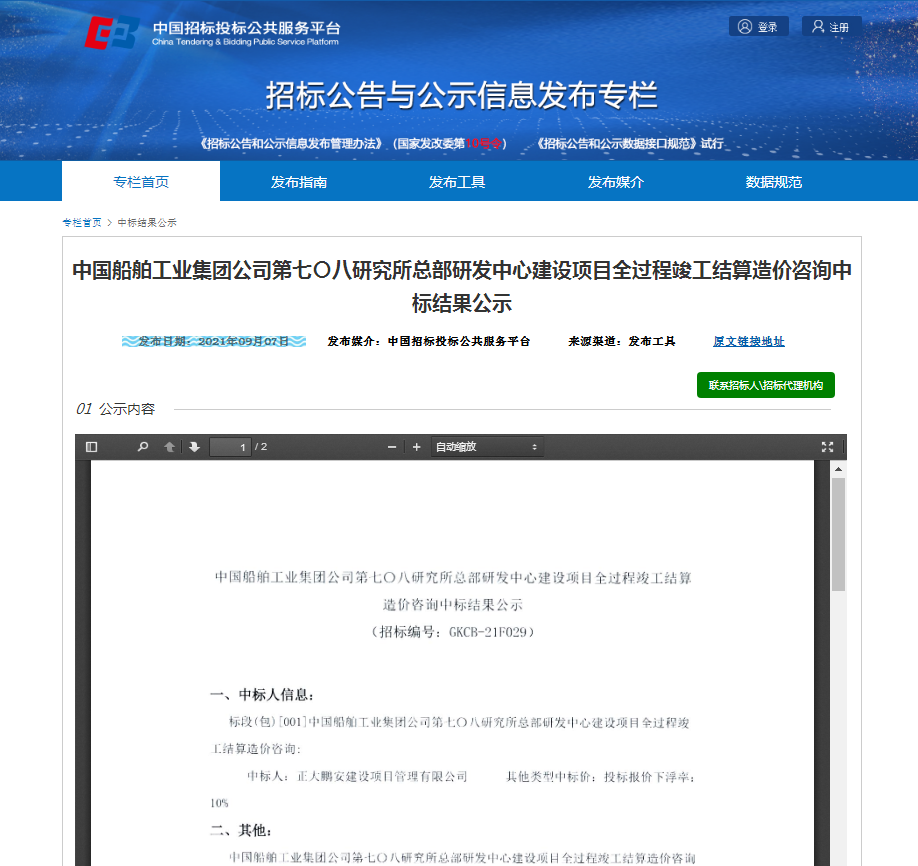This screenshot has height=866, width=918.
Task: Click the PDF page number field
Action: pyautogui.click(x=230, y=447)
